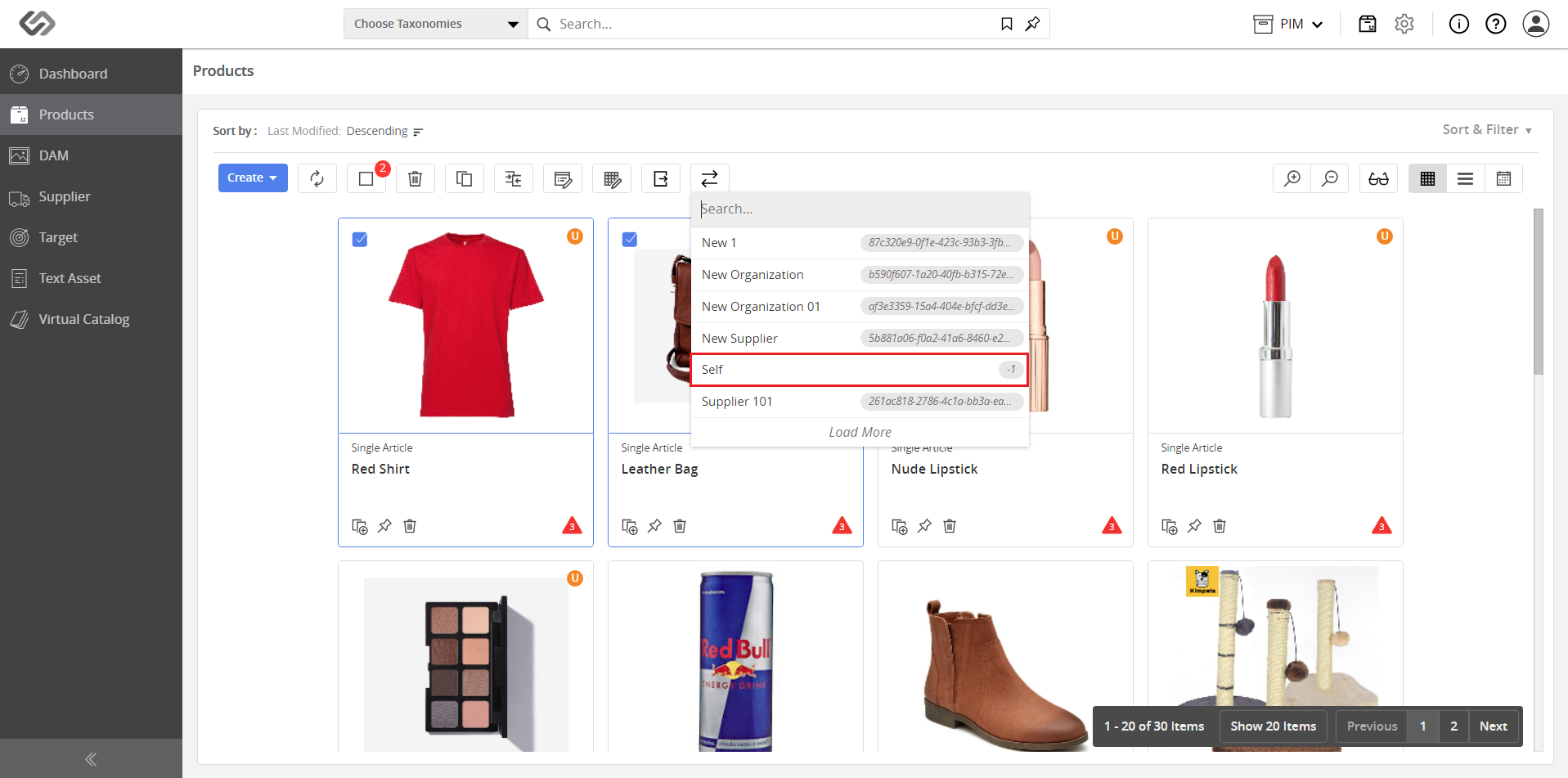Uncheck the Leather Bag checkbox
The image size is (1568, 778).
630,240
